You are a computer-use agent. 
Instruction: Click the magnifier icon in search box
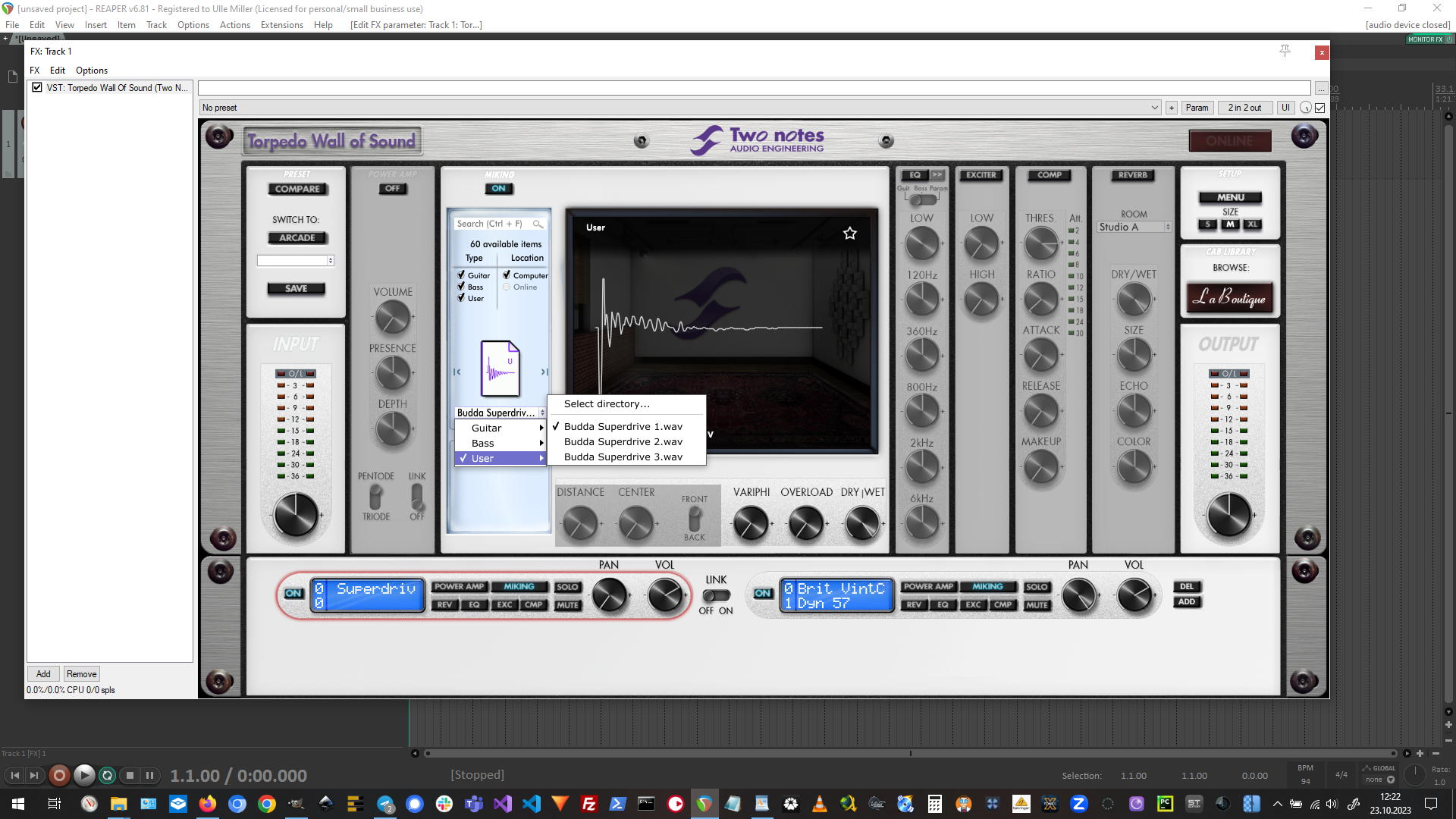537,224
